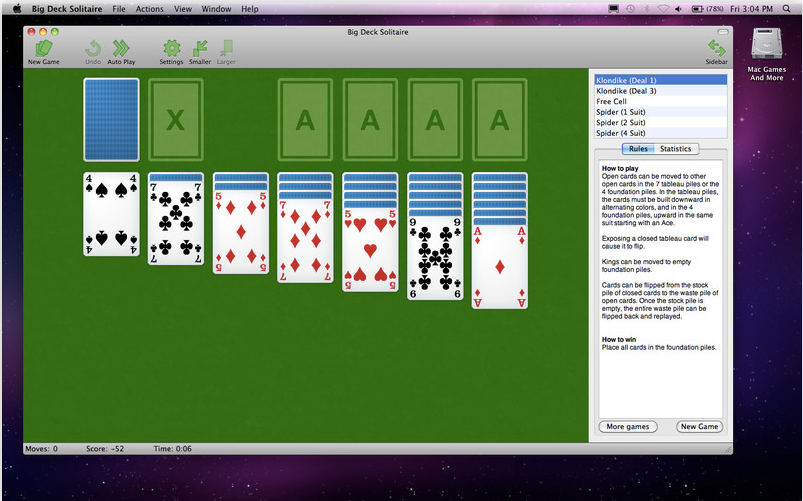Click the volume icon in menu bar

(x=679, y=9)
